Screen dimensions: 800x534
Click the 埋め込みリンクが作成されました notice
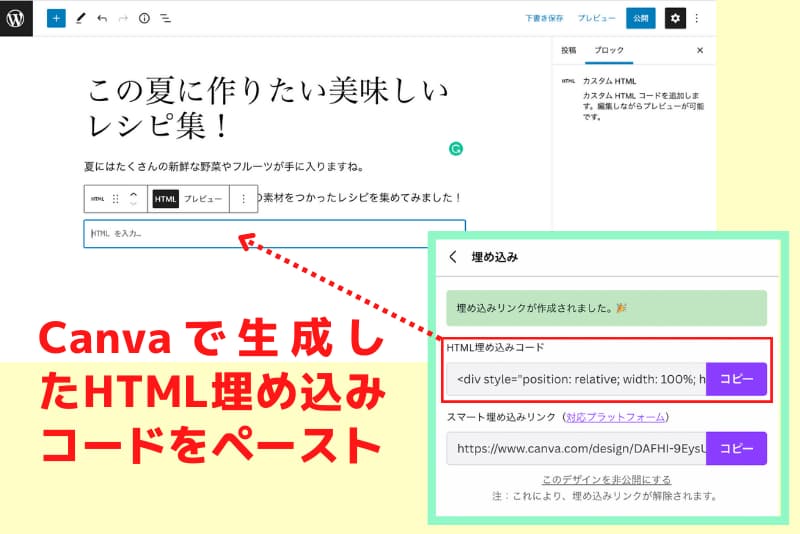coord(606,308)
